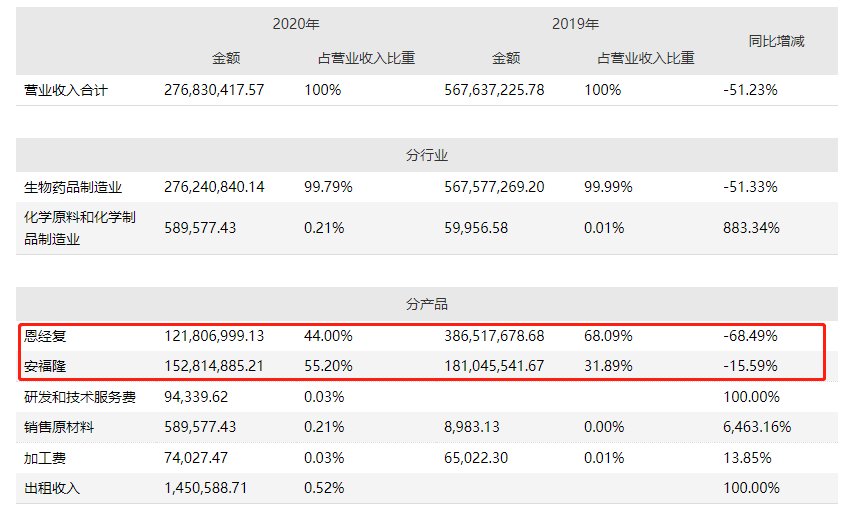The width and height of the screenshot is (847, 531).
Task: Click the 研发和技术服务费 row label
Action: click(x=80, y=396)
